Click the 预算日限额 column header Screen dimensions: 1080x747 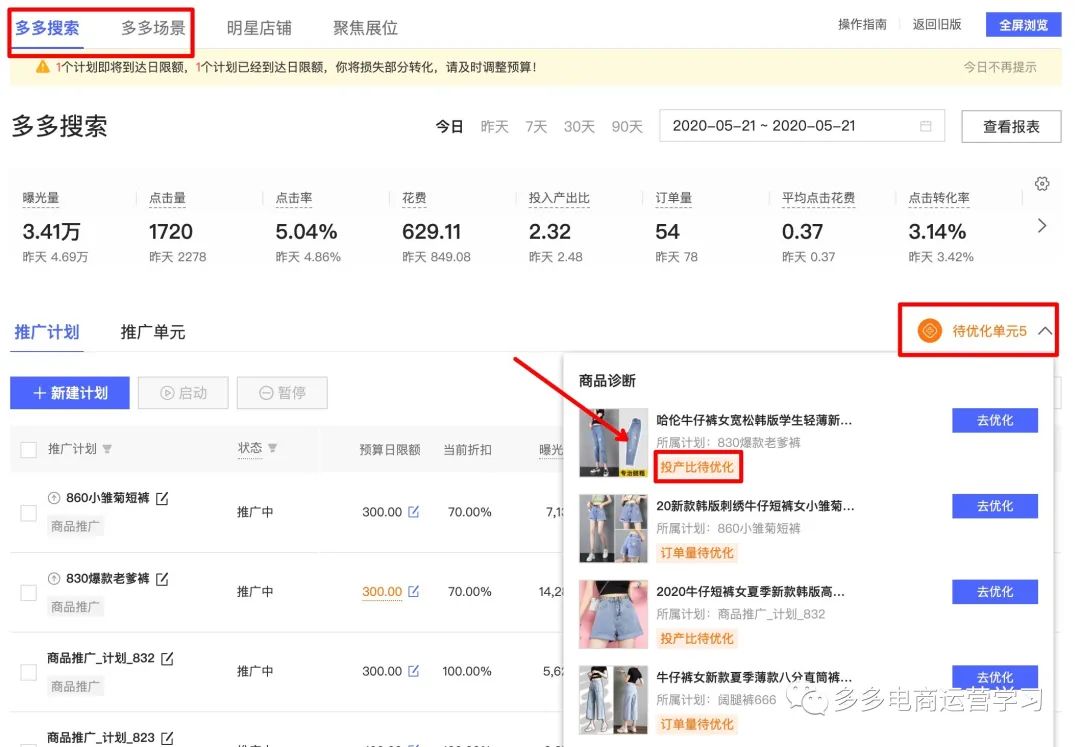click(390, 450)
